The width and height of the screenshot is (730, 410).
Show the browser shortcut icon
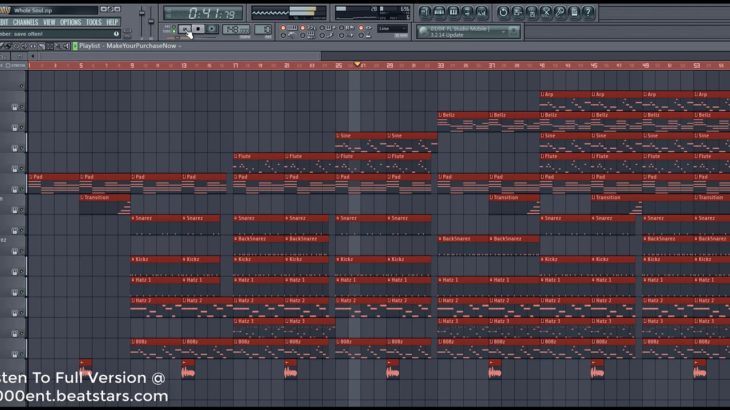point(467,12)
